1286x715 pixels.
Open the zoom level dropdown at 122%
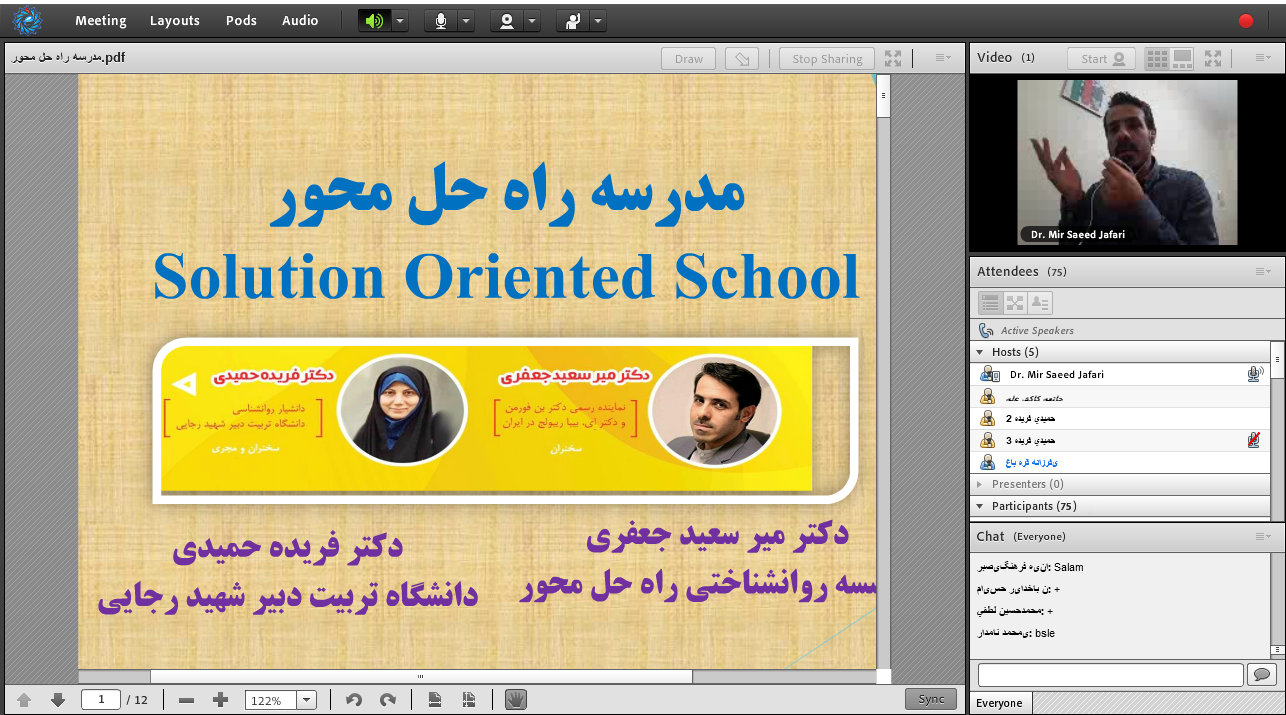(x=307, y=700)
